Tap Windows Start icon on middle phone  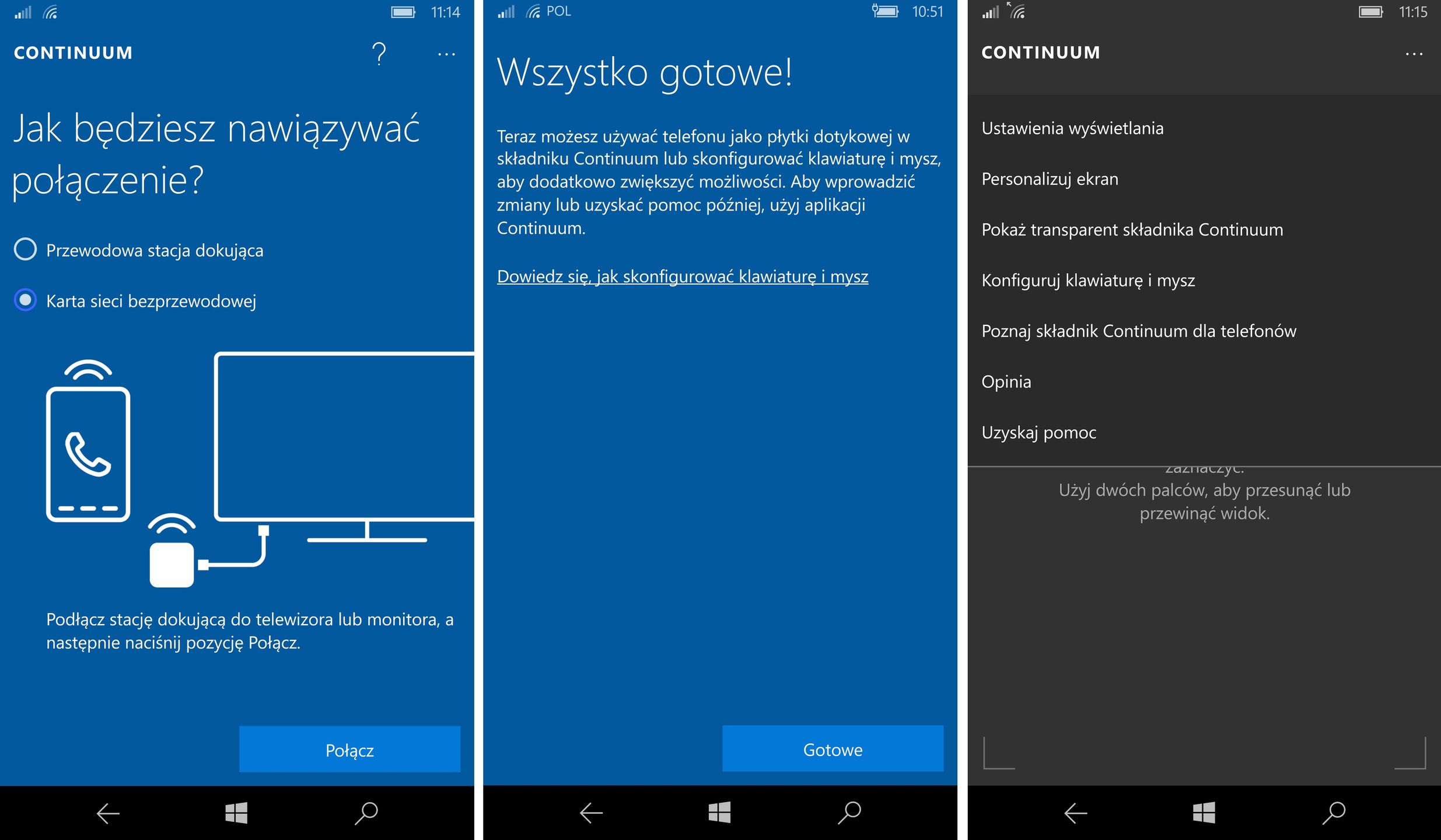coord(719,813)
